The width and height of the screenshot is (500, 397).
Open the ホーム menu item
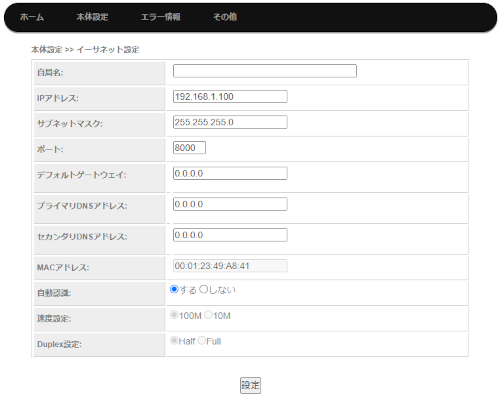pos(32,17)
